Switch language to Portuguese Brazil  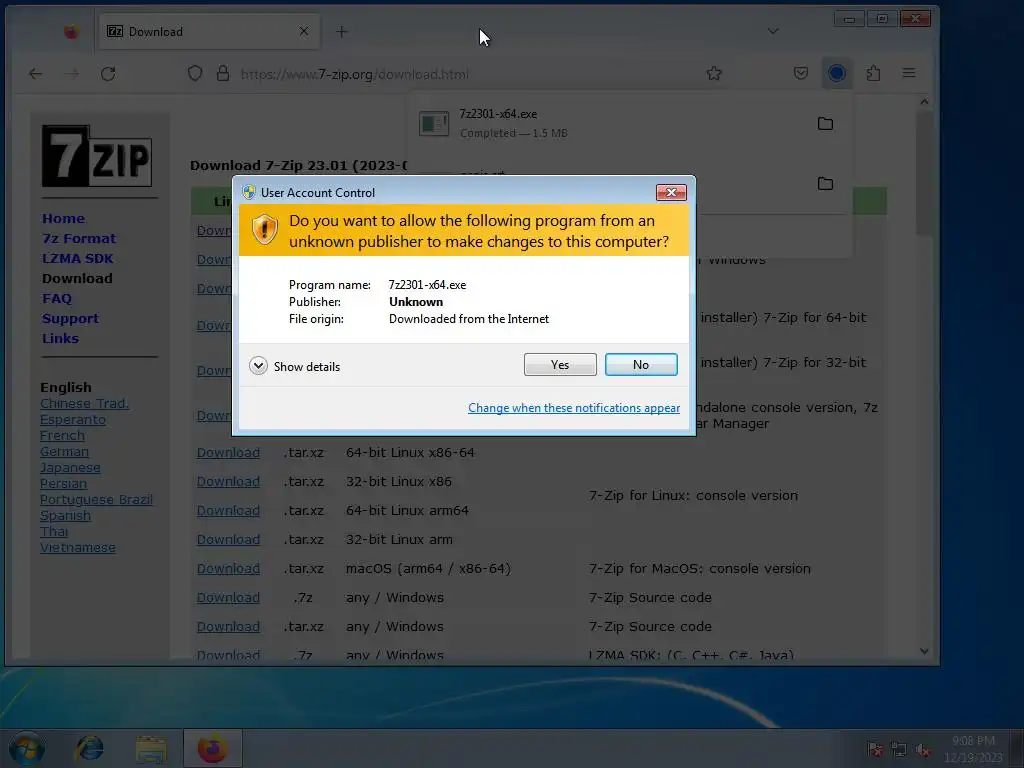coord(96,500)
